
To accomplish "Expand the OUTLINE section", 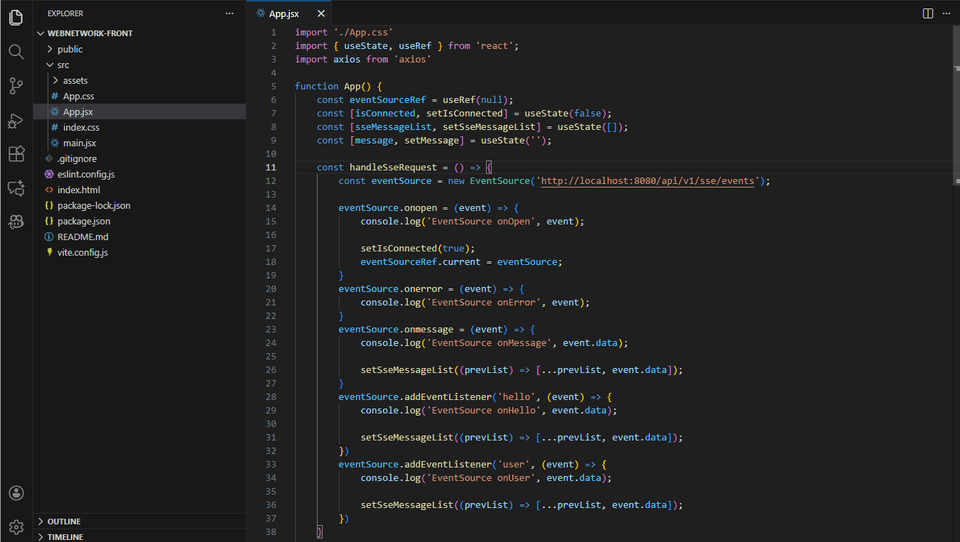I will (x=63, y=521).
